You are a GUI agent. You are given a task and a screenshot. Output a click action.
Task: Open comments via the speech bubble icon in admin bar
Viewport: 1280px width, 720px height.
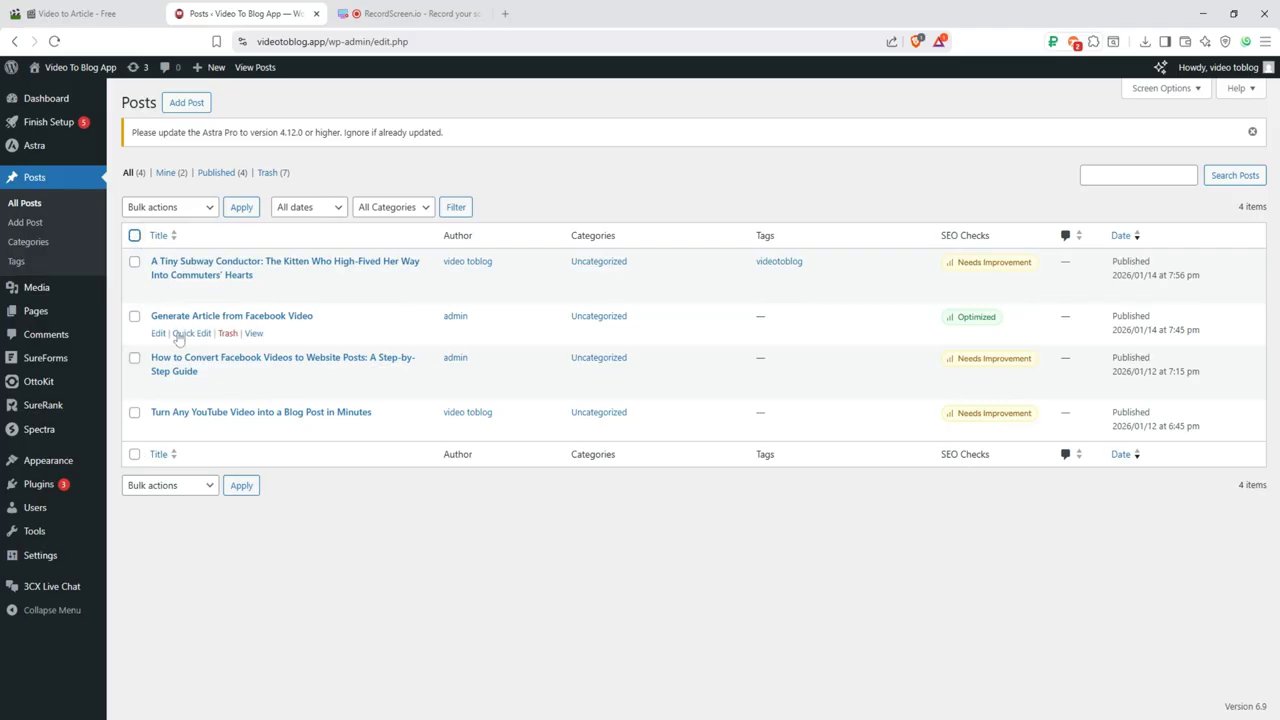coord(166,67)
